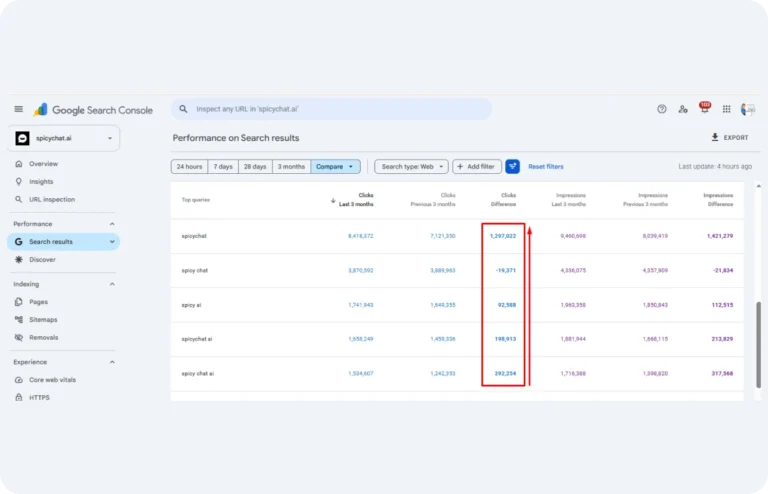
Task: Click the 'spicychat ai' query row
Action: [x=457, y=339]
